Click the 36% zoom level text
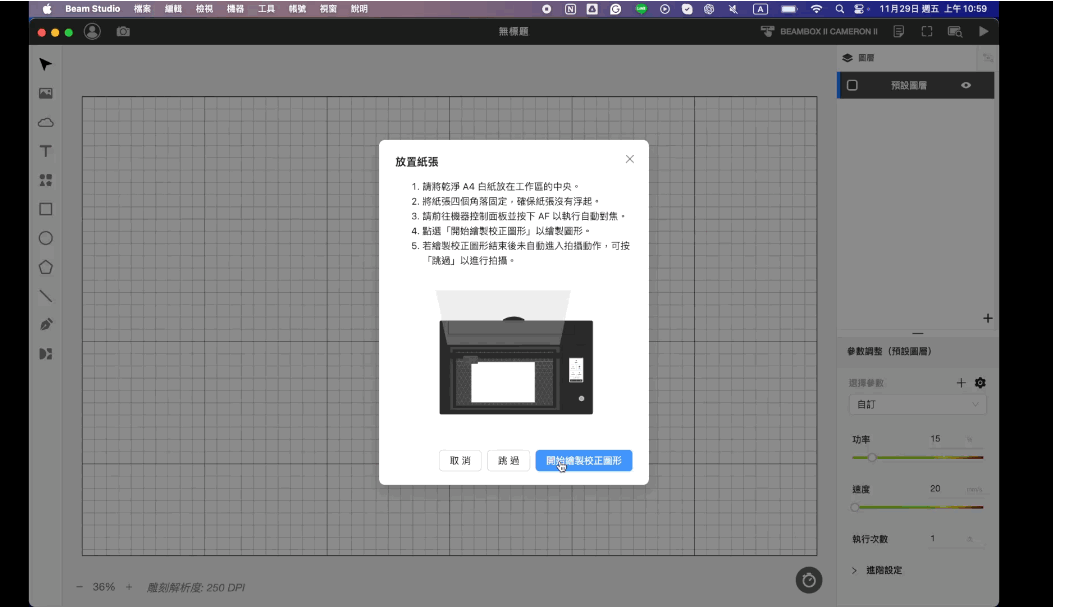 pos(104,587)
